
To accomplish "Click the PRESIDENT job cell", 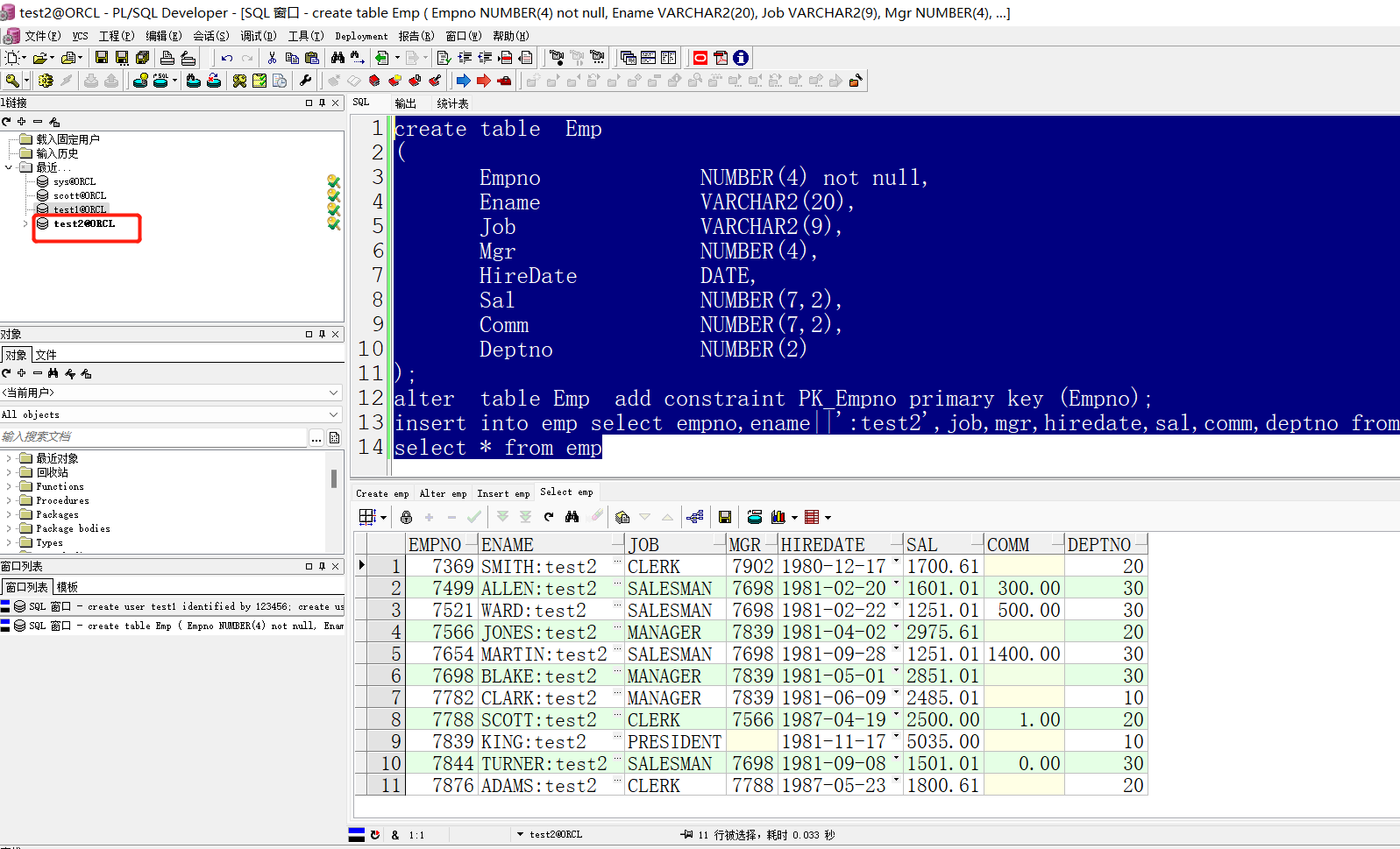I will [675, 741].
